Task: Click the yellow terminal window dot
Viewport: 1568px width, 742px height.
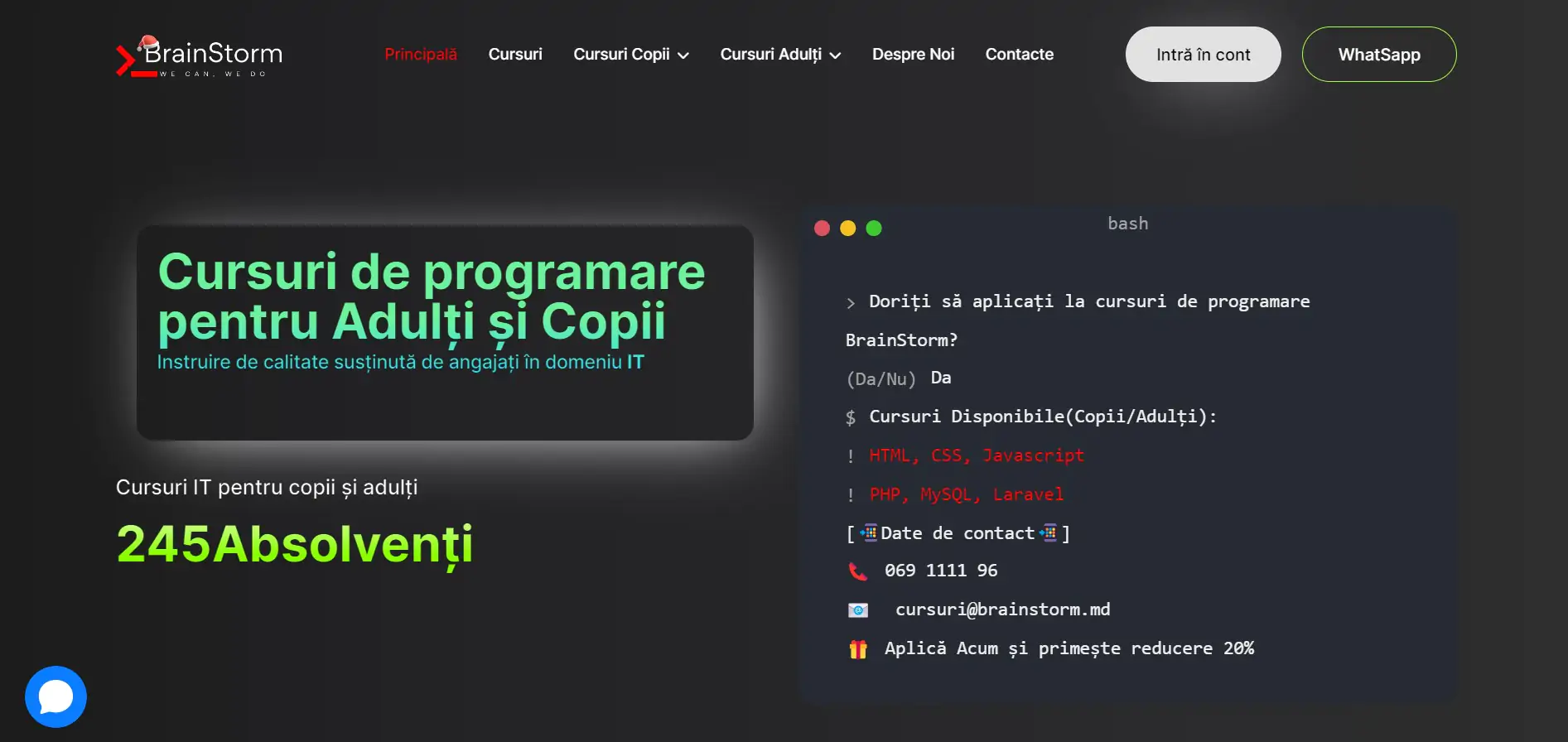Action: pos(847,229)
